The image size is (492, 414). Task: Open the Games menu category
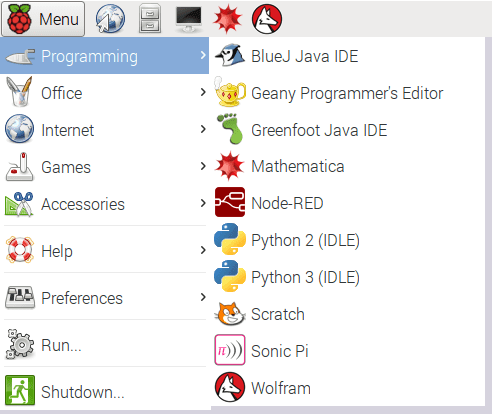(105, 167)
